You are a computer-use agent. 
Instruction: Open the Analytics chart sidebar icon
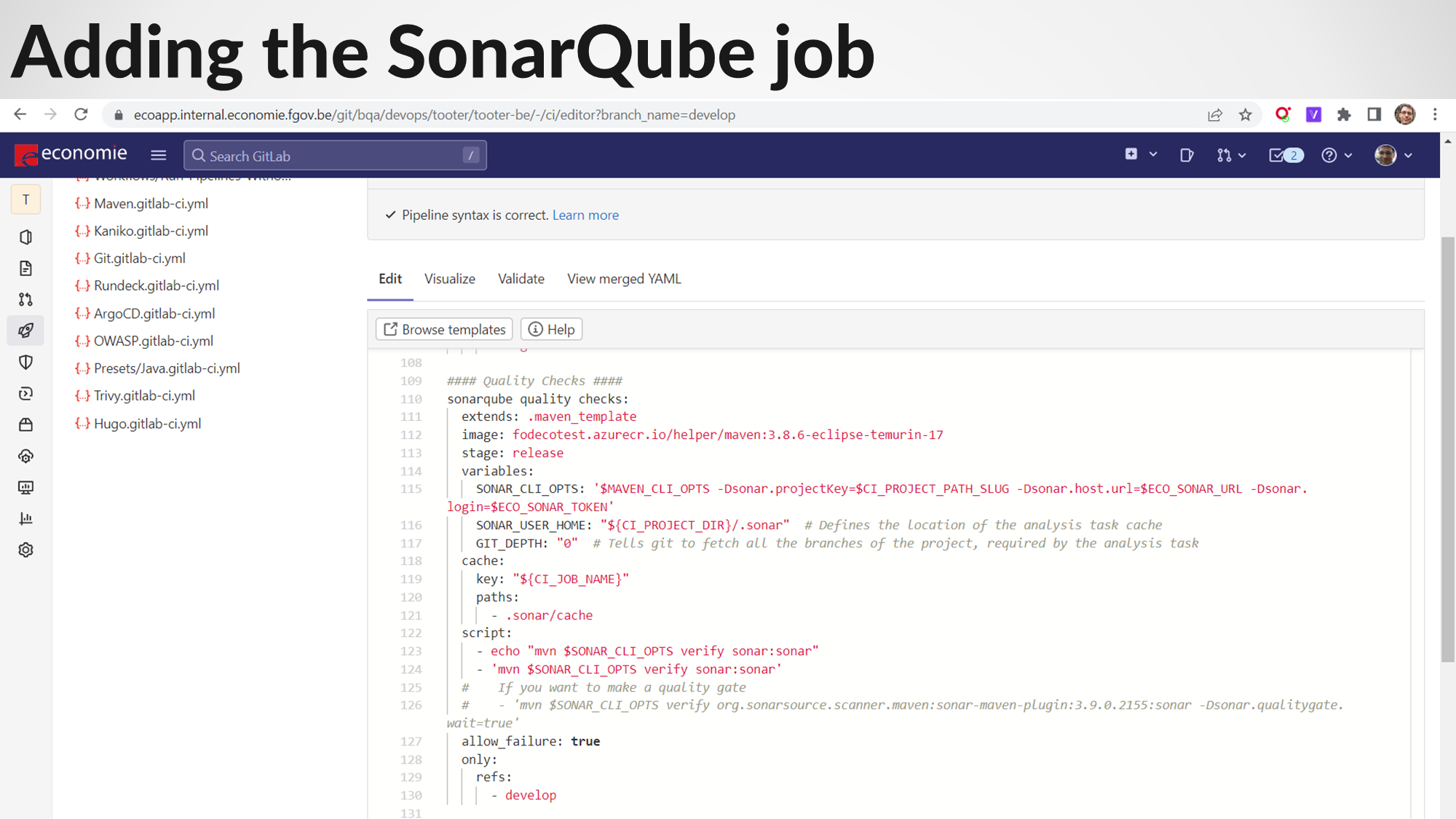pos(26,518)
